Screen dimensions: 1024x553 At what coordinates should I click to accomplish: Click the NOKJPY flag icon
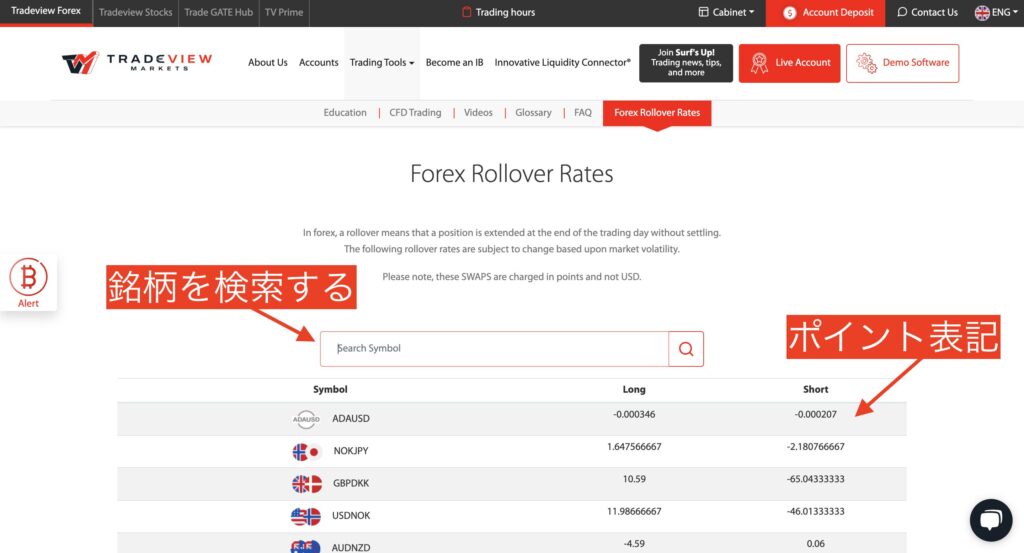[306, 451]
